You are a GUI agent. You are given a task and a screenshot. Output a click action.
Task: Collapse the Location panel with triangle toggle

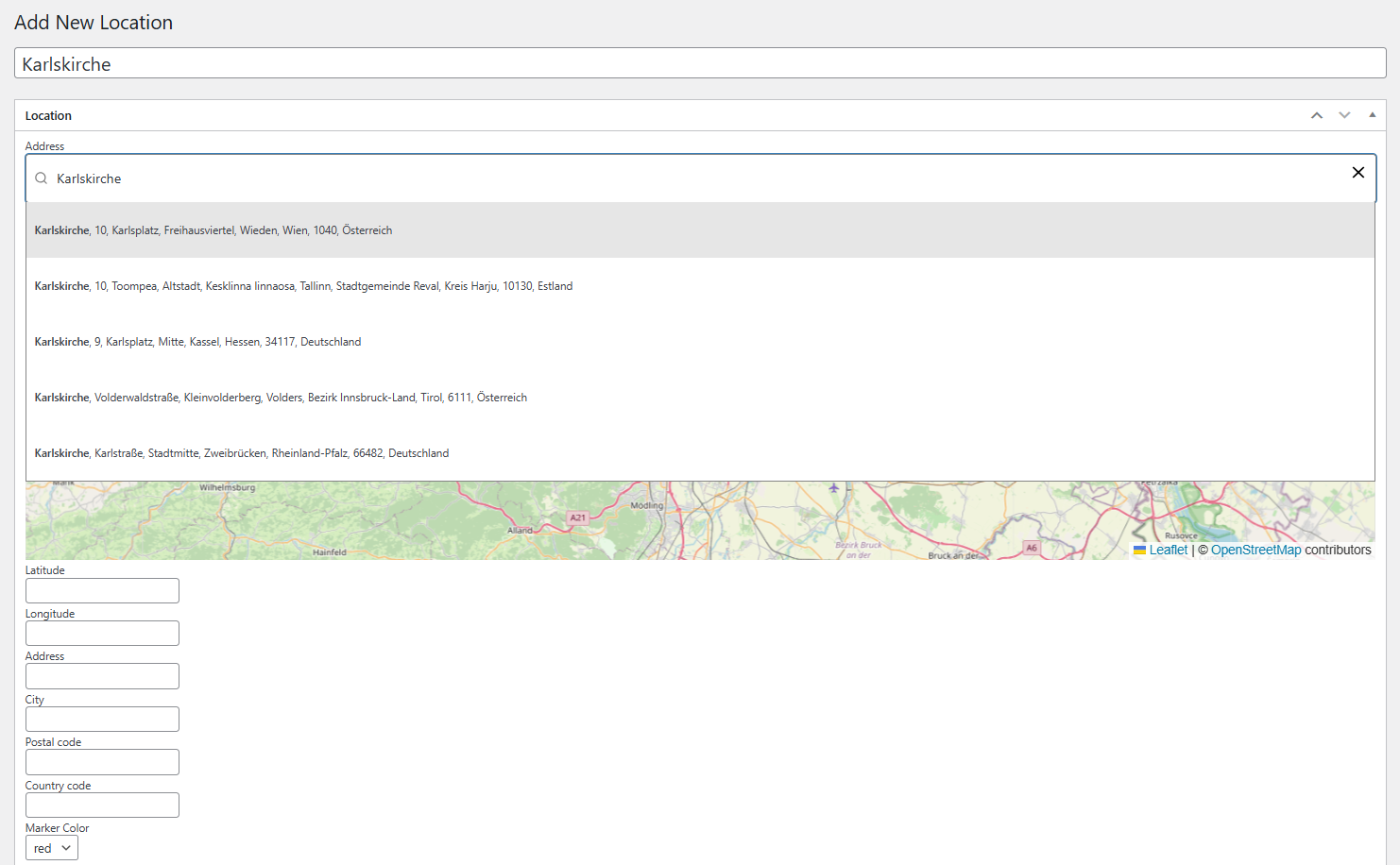point(1373,115)
